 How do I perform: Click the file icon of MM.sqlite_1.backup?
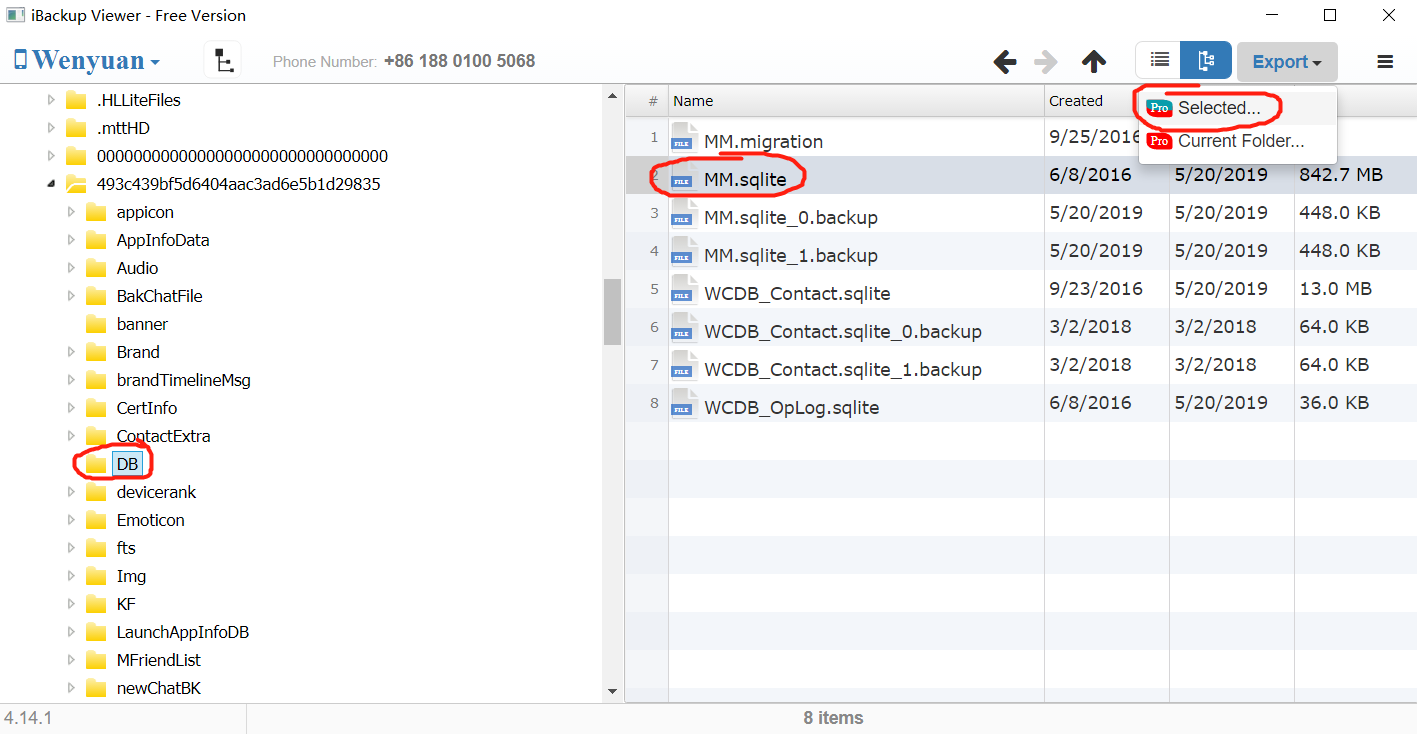coord(684,251)
